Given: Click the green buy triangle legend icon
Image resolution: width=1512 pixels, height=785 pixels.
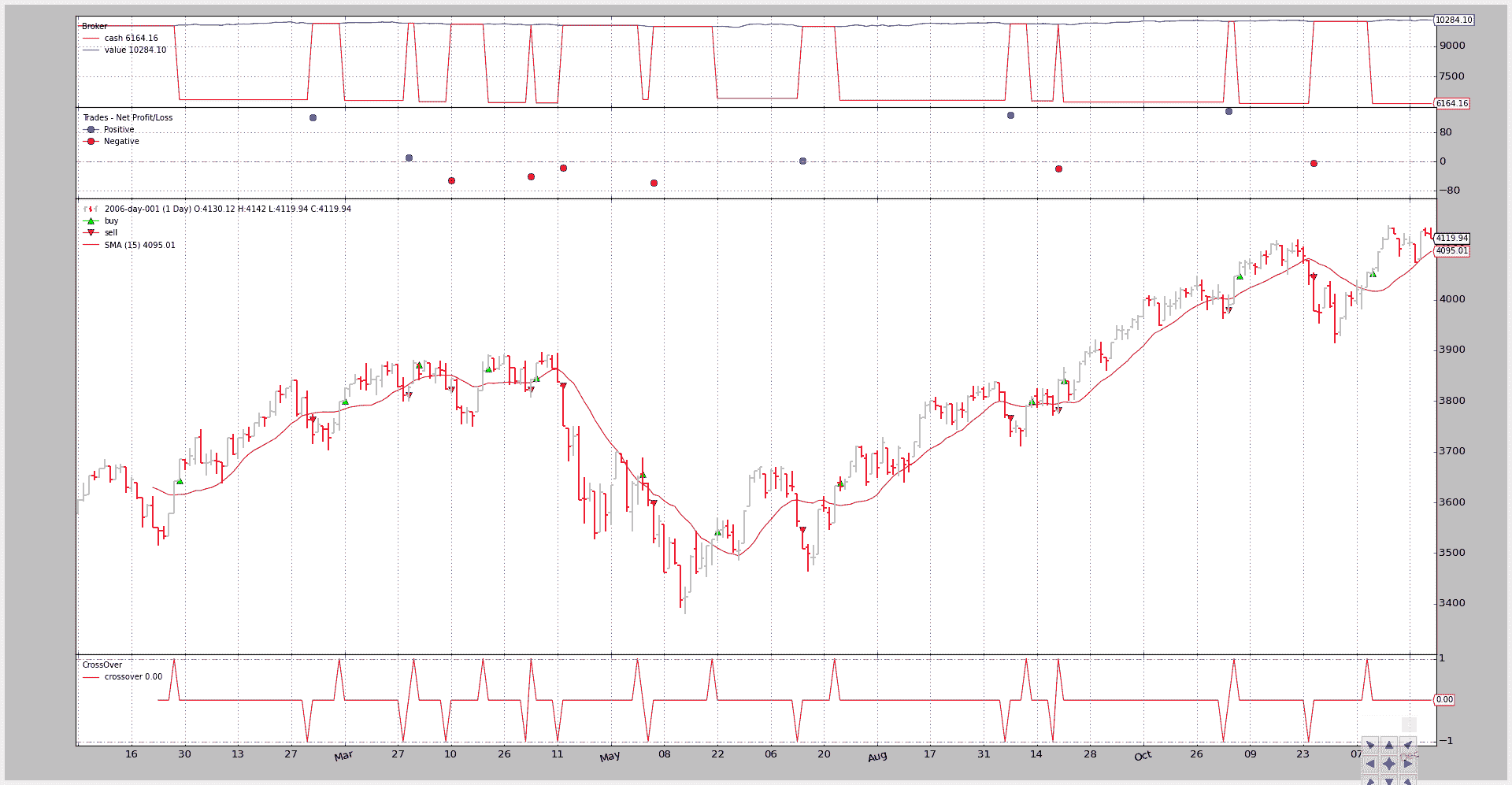Looking at the screenshot, I should click(91, 221).
